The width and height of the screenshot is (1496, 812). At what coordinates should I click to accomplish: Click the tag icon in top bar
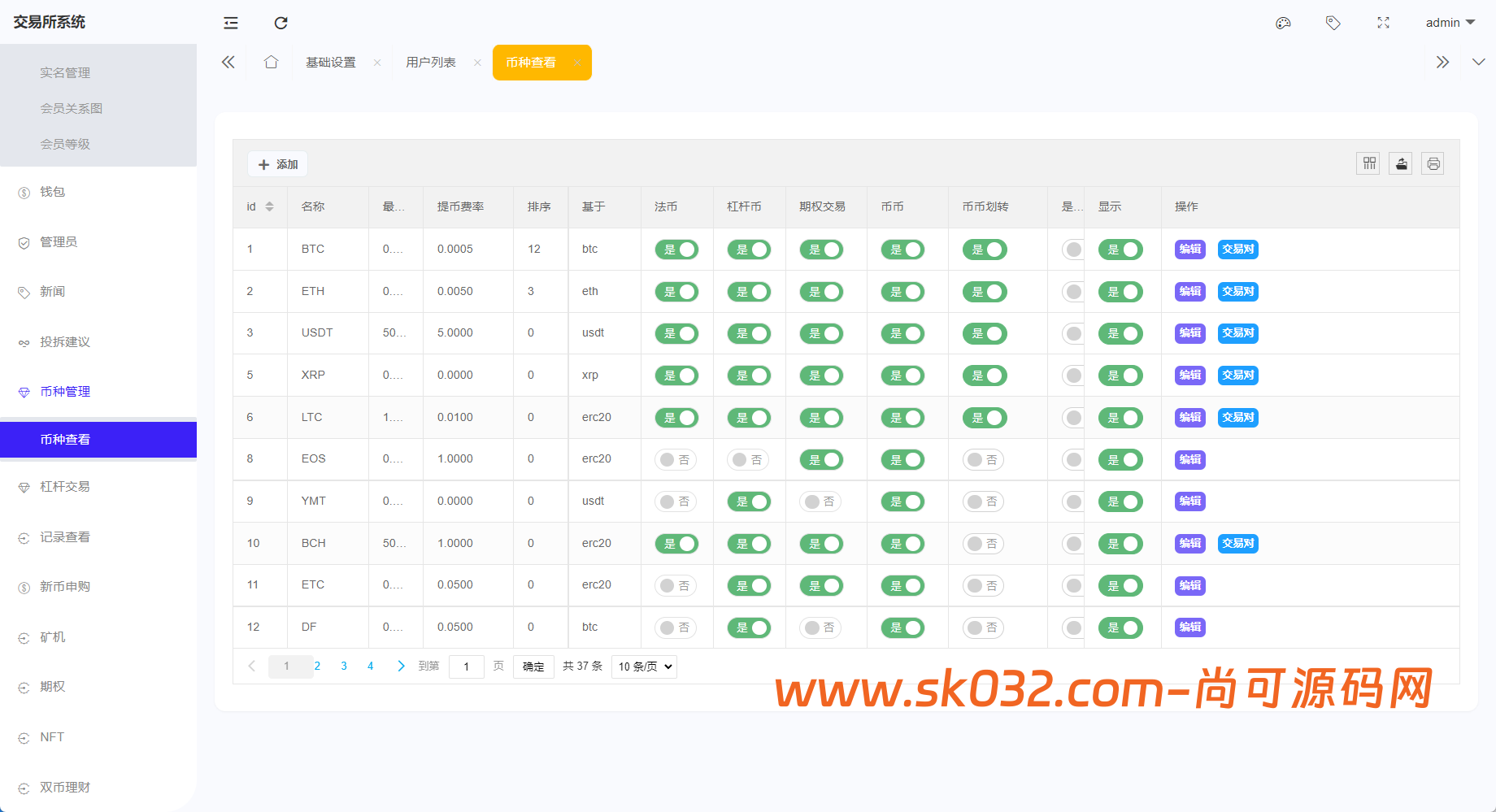click(x=1333, y=23)
